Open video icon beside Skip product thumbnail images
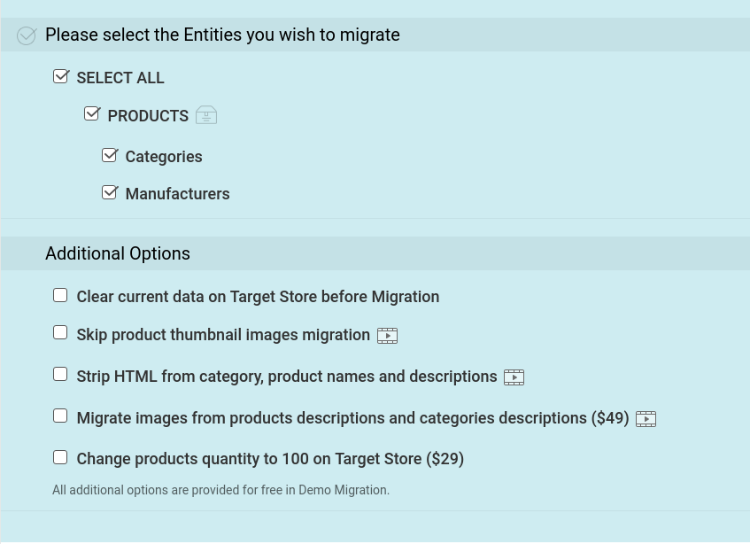This screenshot has height=544, width=750. [387, 335]
